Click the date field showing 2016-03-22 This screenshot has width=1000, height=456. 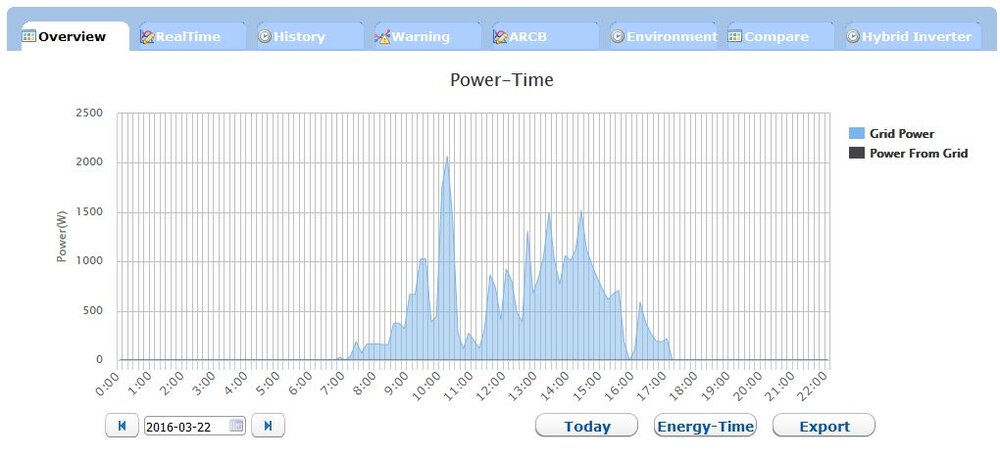(x=186, y=426)
